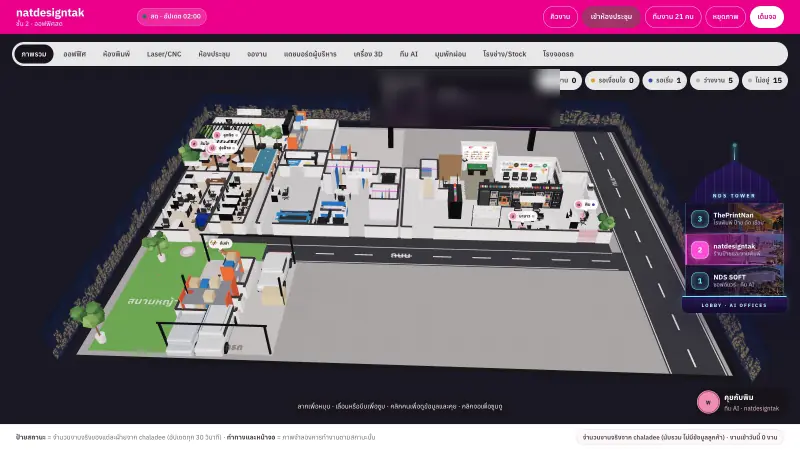This screenshot has width=800, height=450.
Task: Click the เข้าห้องประชุม button
Action: (611, 17)
